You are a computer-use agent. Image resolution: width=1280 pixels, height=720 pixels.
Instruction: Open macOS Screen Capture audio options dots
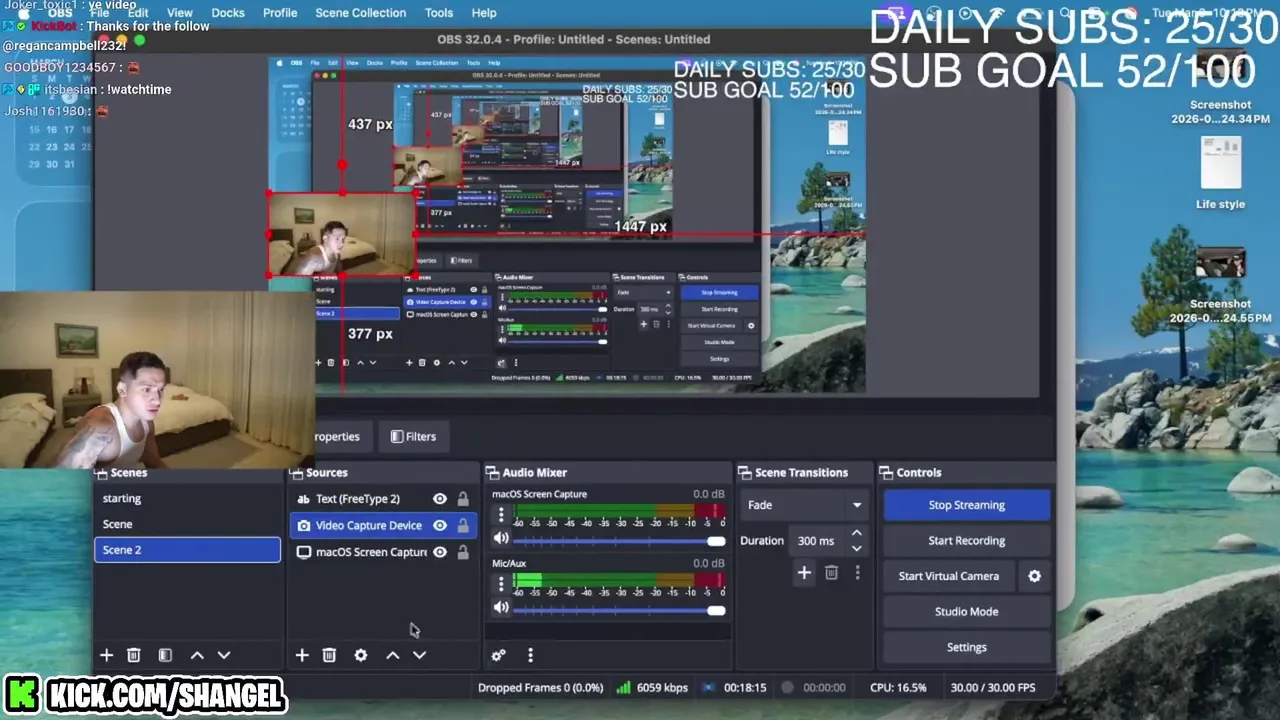[501, 515]
